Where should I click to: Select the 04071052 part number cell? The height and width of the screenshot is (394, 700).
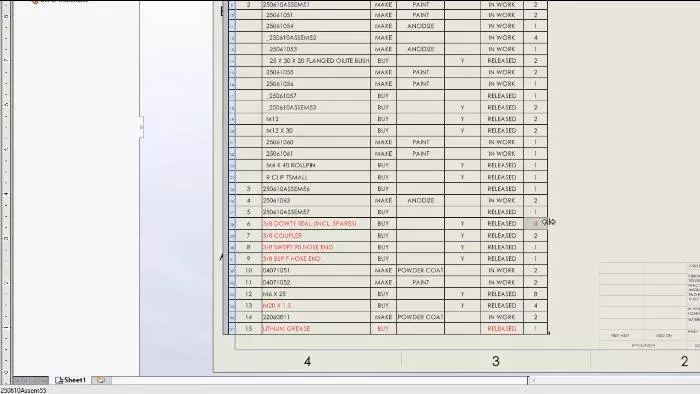(316, 282)
